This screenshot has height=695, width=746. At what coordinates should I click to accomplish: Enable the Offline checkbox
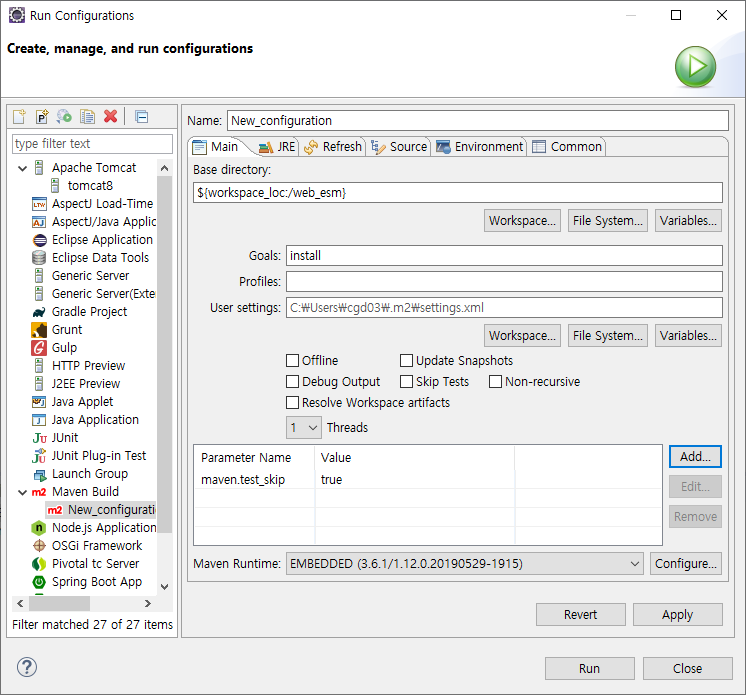(x=292, y=361)
